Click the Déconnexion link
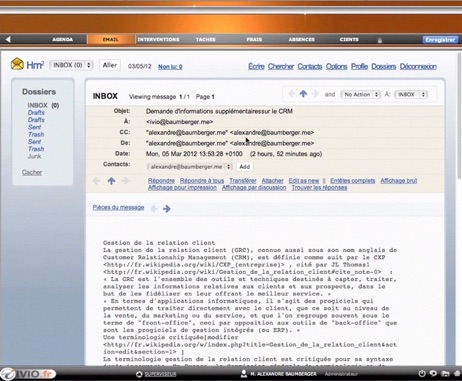The height and width of the screenshot is (381, 462). (x=418, y=66)
